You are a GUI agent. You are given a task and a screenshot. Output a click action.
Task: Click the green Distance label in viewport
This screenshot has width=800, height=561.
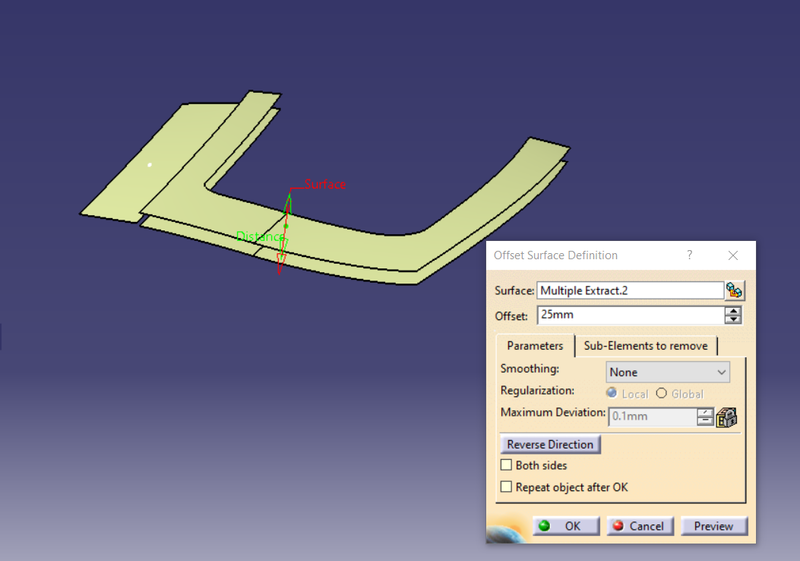[259, 237]
